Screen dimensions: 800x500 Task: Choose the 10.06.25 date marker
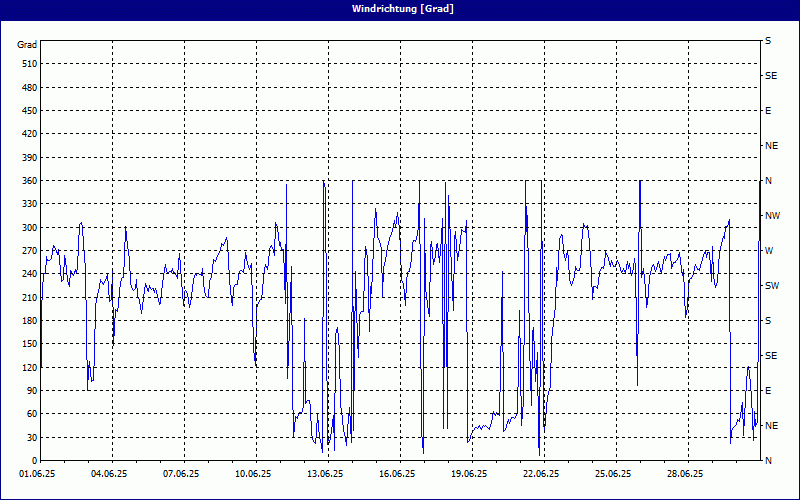(256, 475)
